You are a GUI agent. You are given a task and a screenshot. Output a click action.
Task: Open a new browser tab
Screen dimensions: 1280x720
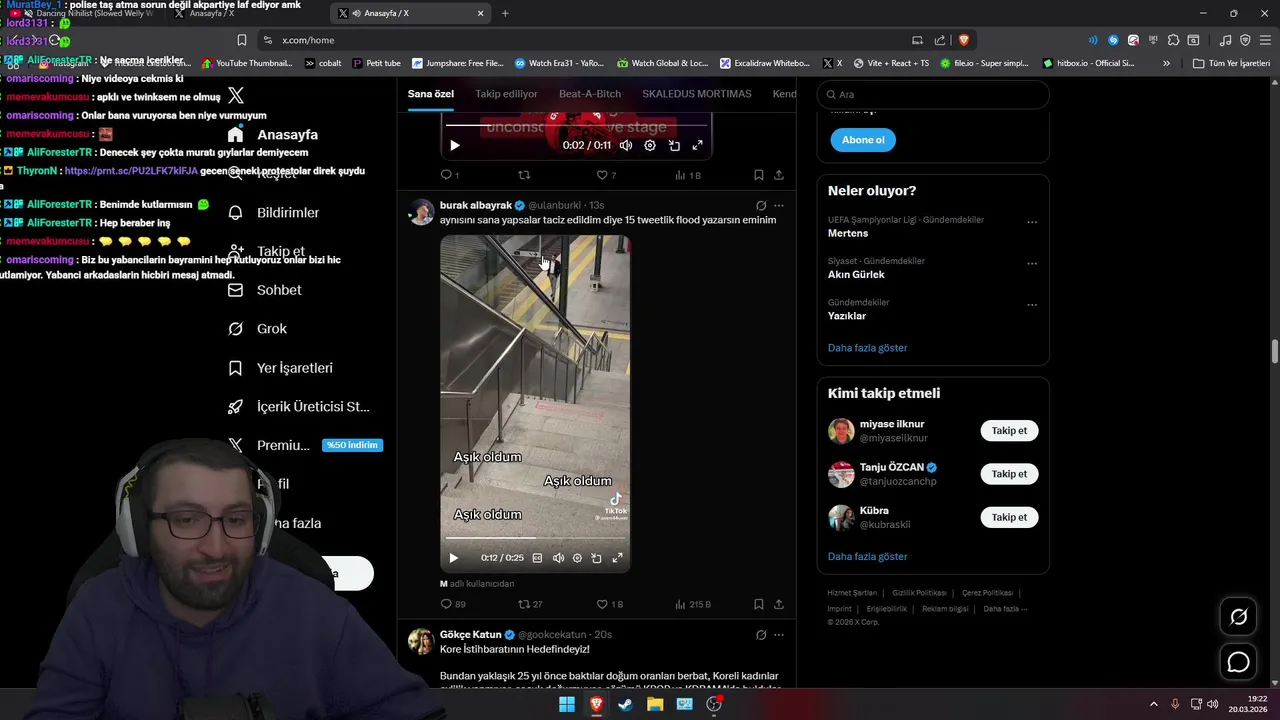pos(505,13)
